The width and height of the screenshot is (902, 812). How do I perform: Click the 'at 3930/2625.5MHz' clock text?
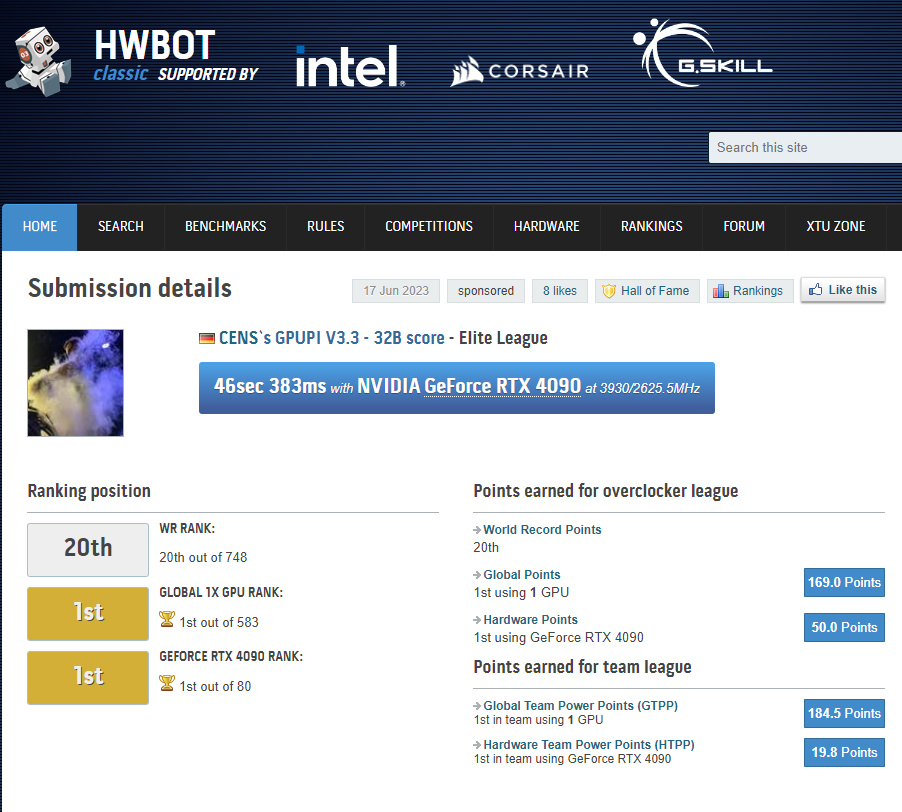pyautogui.click(x=643, y=389)
